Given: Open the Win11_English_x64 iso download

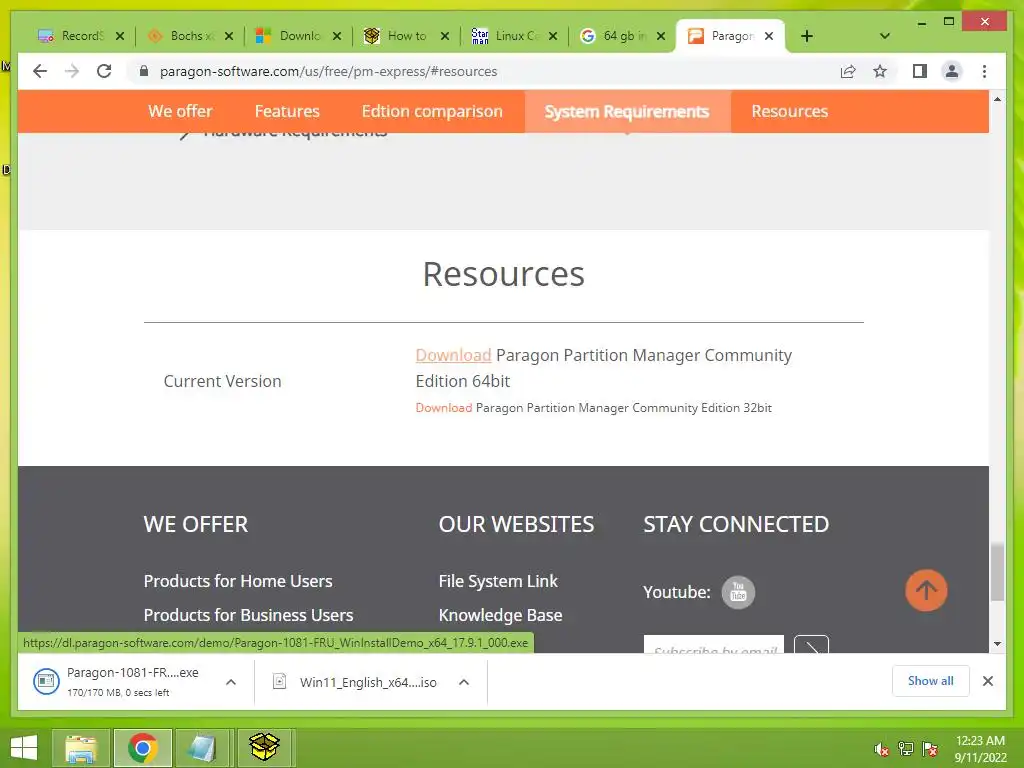Looking at the screenshot, I should pos(356,682).
